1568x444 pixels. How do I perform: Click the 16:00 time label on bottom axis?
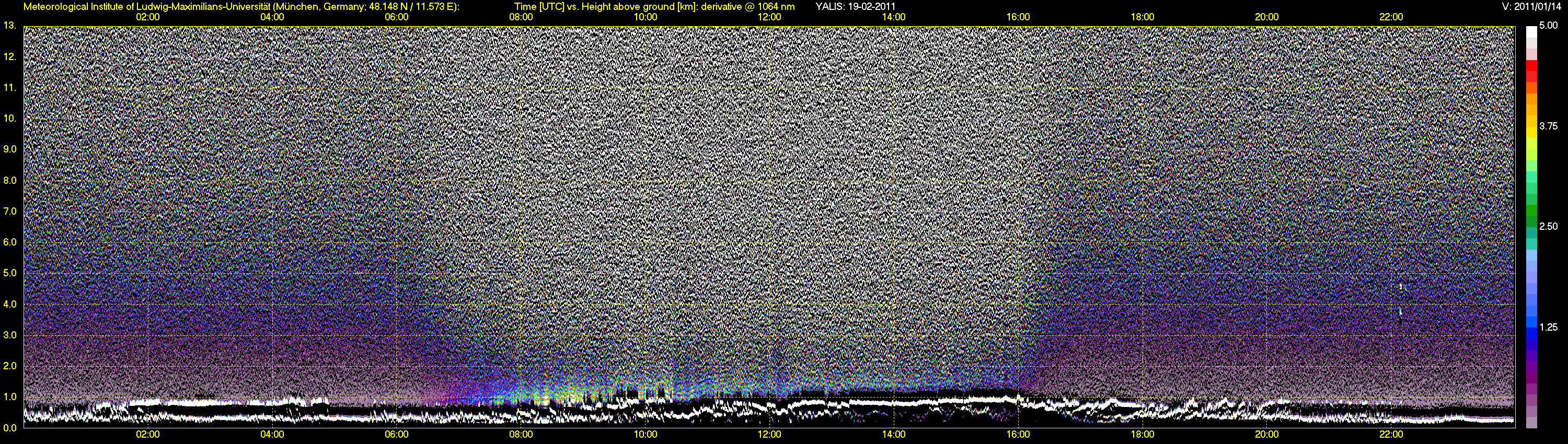coord(1018,435)
